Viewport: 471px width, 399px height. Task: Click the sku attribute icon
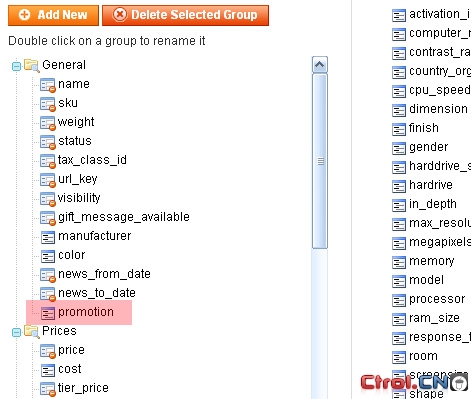(48, 104)
